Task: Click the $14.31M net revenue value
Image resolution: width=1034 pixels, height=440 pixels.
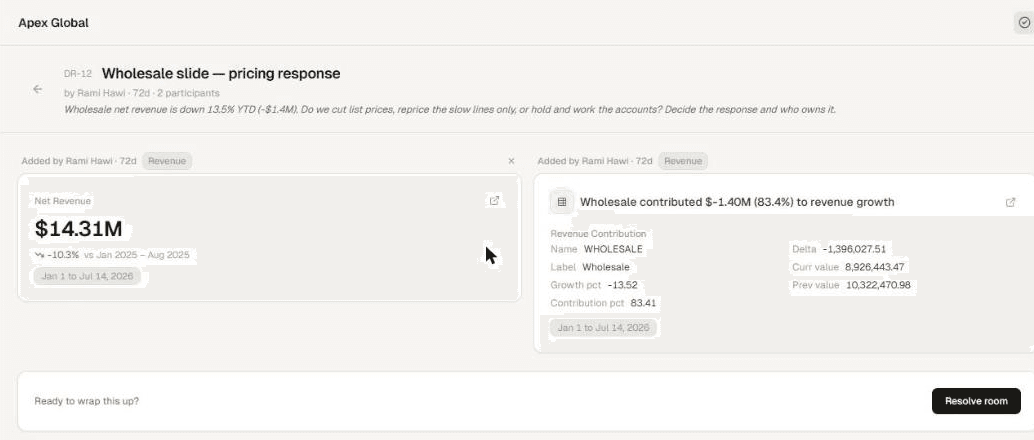Action: pyautogui.click(x=78, y=229)
